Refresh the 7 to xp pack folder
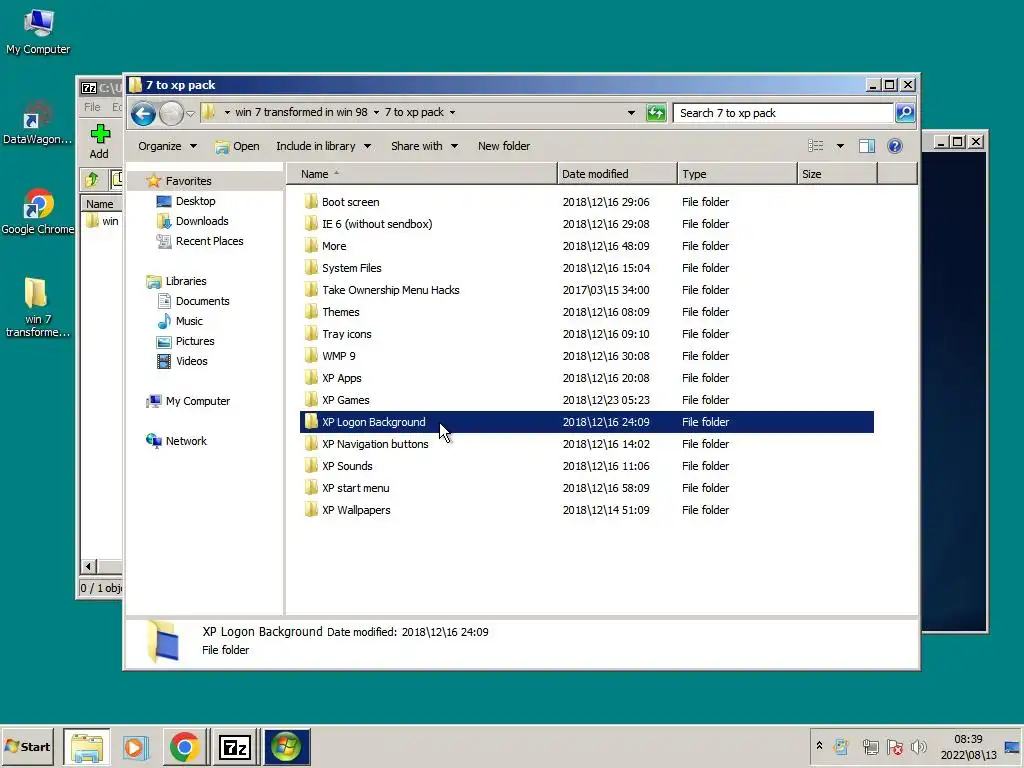The width and height of the screenshot is (1024, 768). [656, 113]
